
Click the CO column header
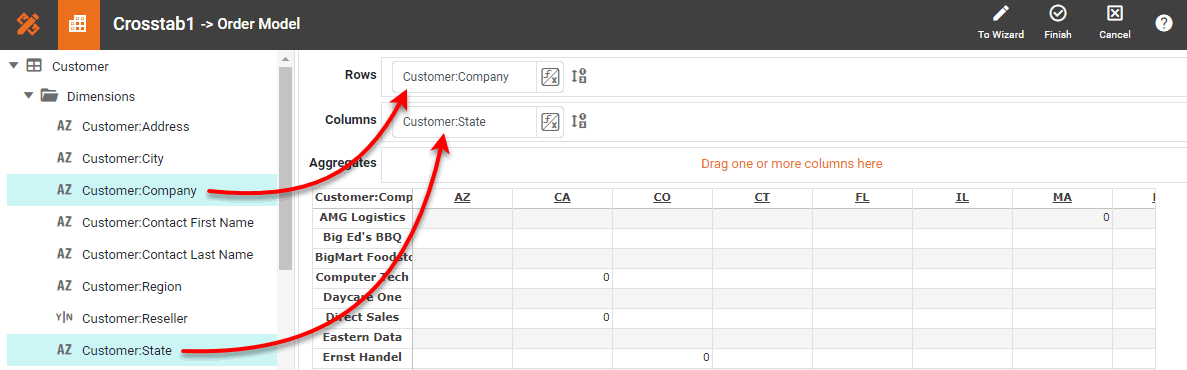(x=662, y=197)
